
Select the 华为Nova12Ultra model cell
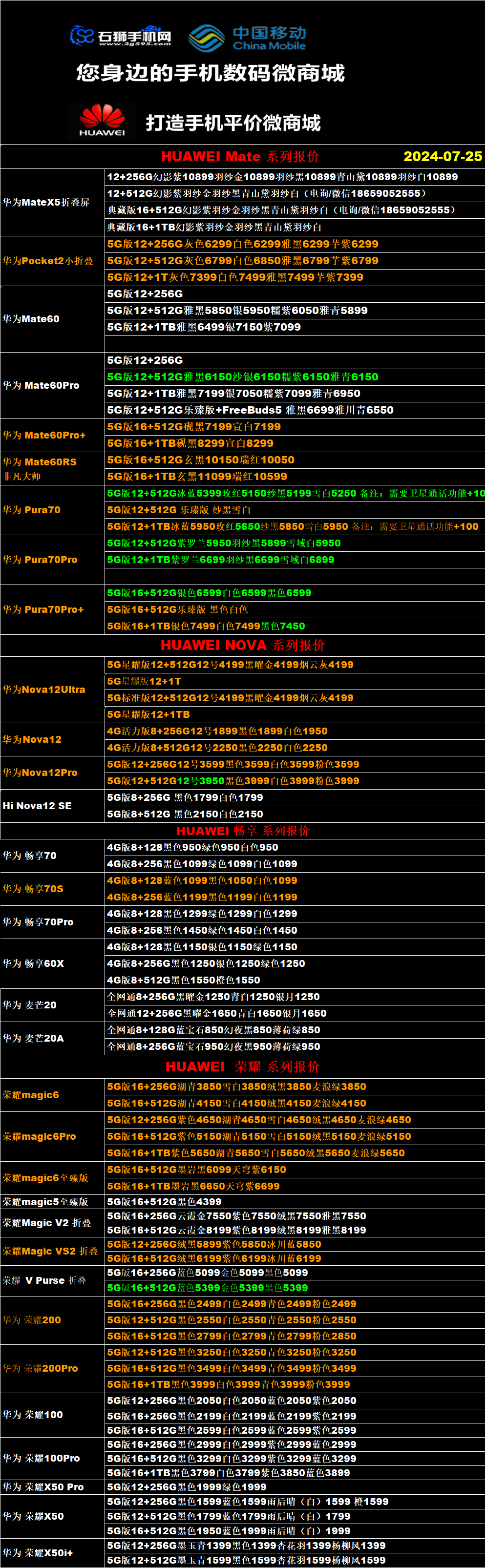(53, 690)
